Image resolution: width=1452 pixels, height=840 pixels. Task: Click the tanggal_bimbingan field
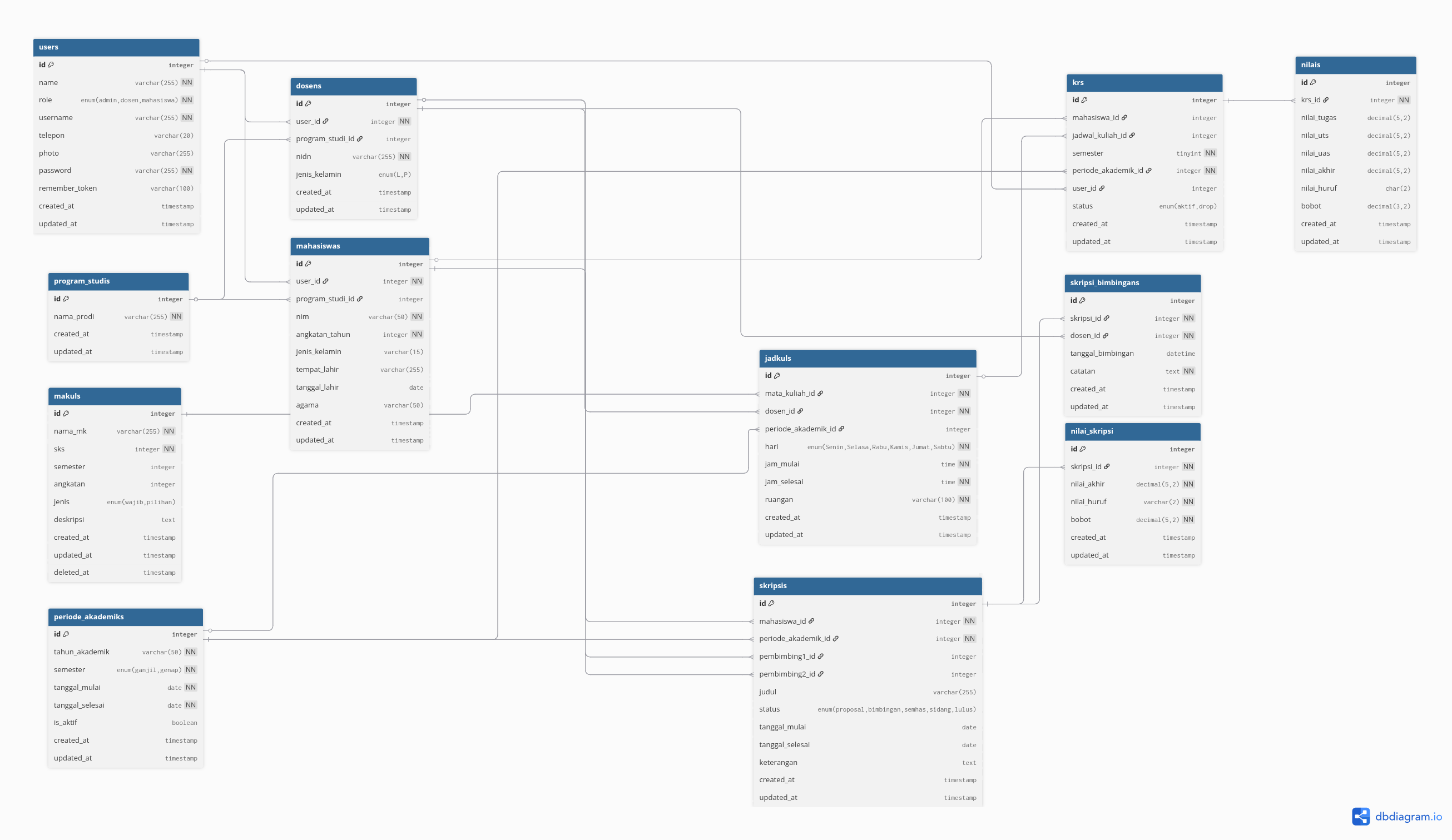pos(1133,354)
